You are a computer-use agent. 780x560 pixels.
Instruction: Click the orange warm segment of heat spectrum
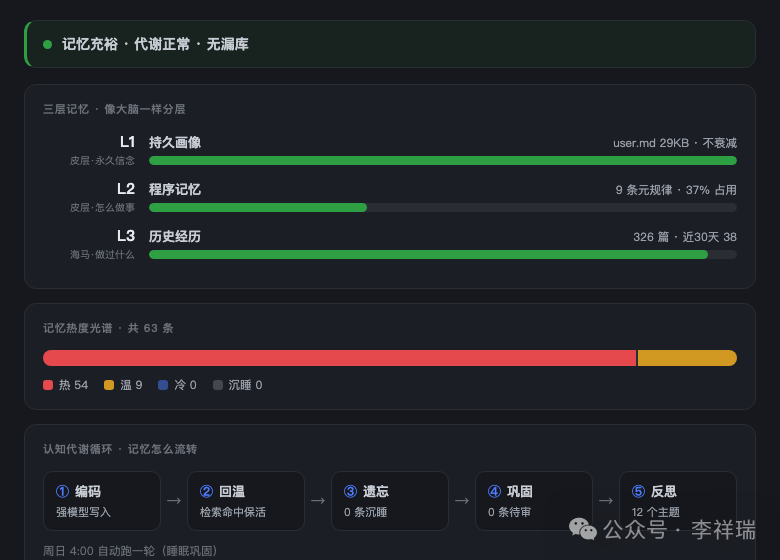point(687,358)
